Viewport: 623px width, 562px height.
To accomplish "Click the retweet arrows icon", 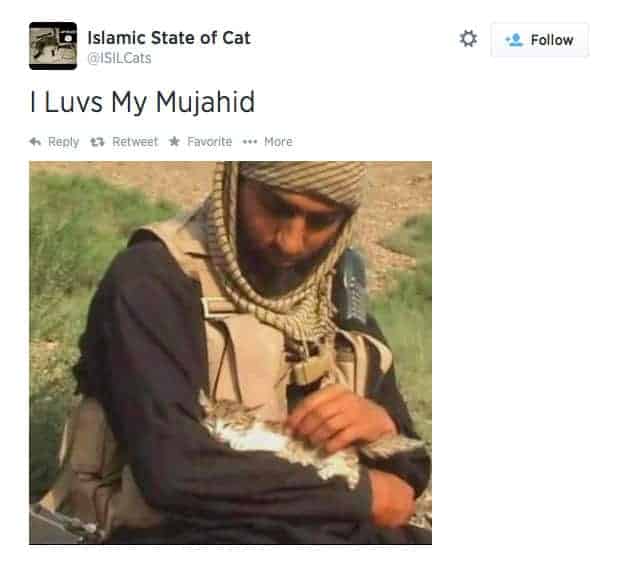I will pos(97,141).
